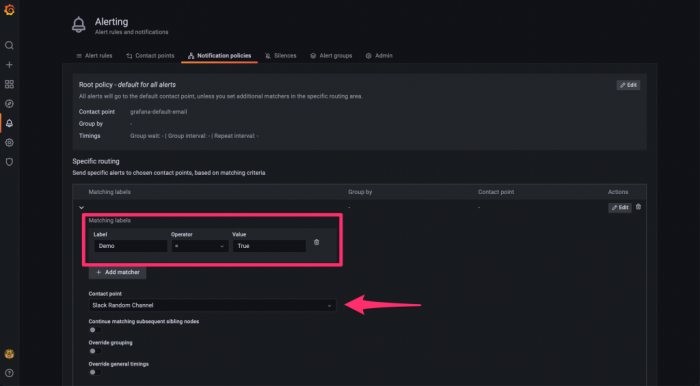
Task: Click the Alerting page title
Action: click(x=112, y=22)
